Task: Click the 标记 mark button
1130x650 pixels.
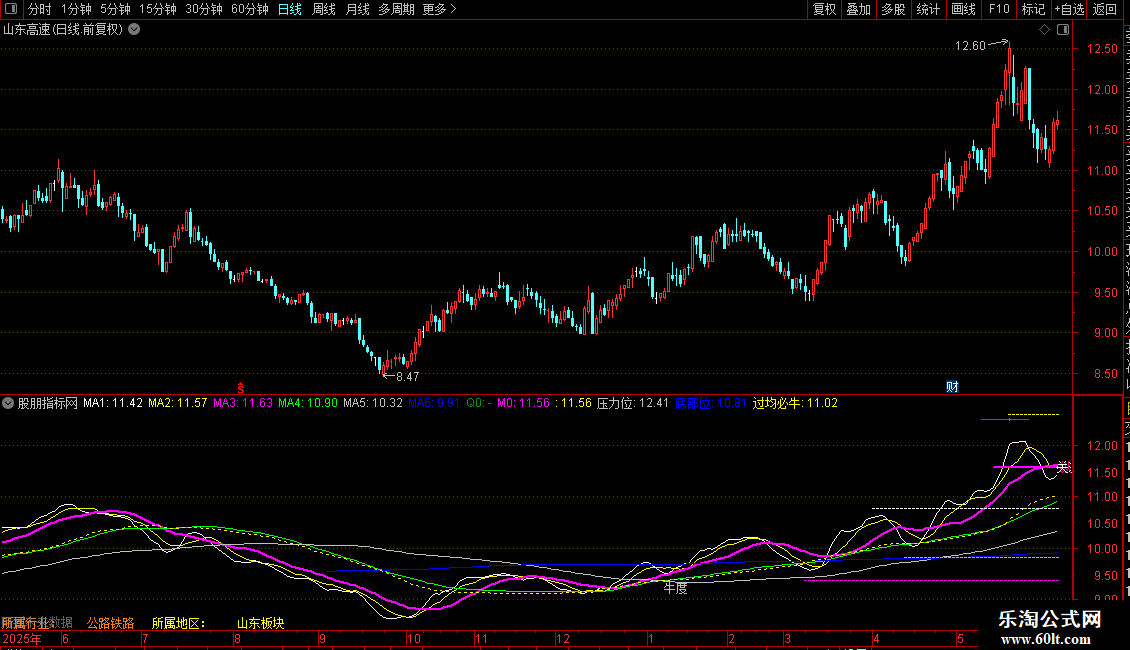Action: (x=1033, y=9)
